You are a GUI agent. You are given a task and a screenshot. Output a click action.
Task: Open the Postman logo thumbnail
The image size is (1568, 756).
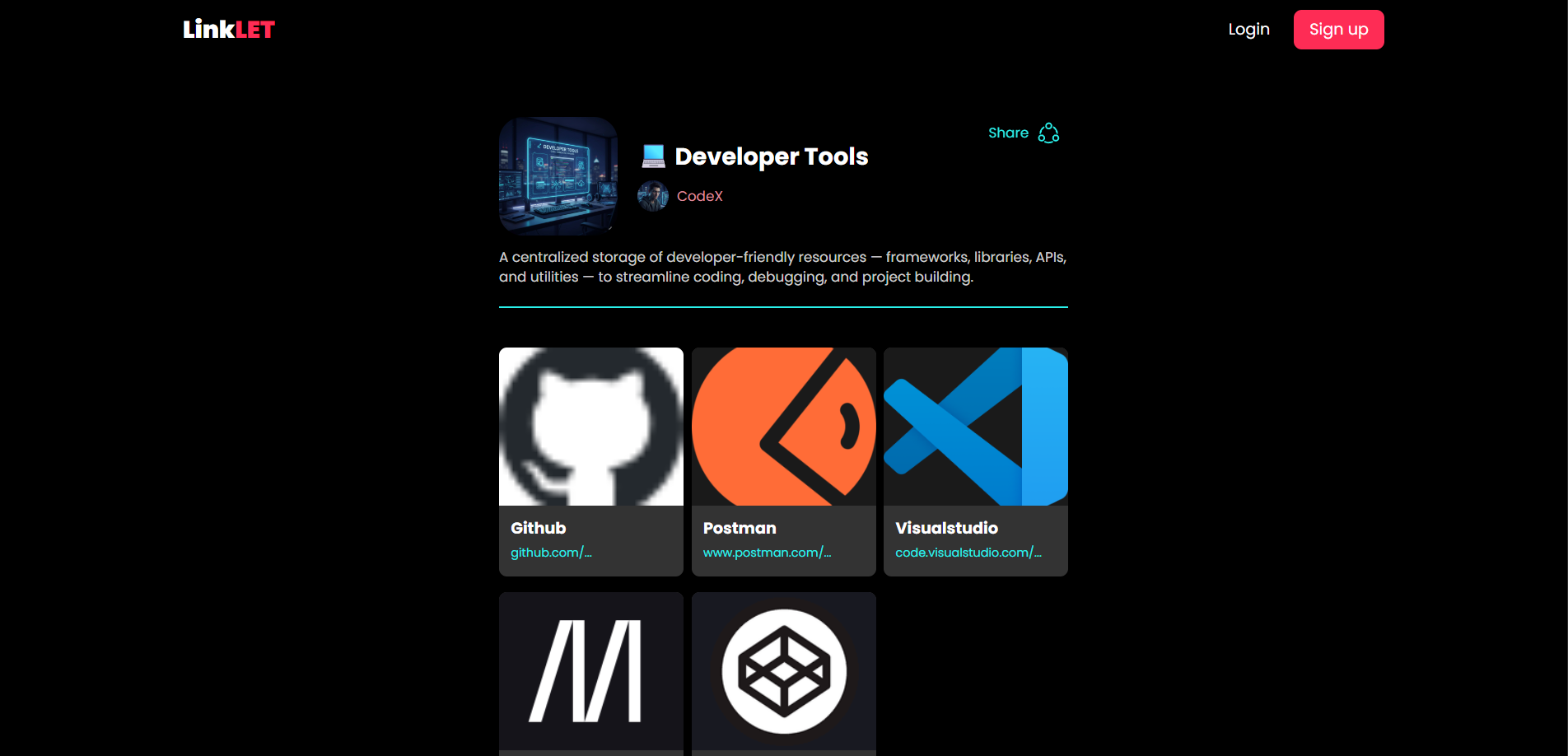[784, 427]
